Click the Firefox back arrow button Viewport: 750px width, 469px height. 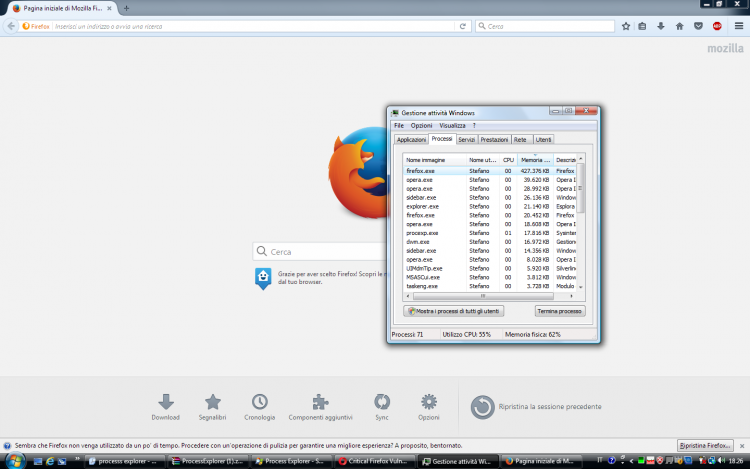pyautogui.click(x=11, y=26)
